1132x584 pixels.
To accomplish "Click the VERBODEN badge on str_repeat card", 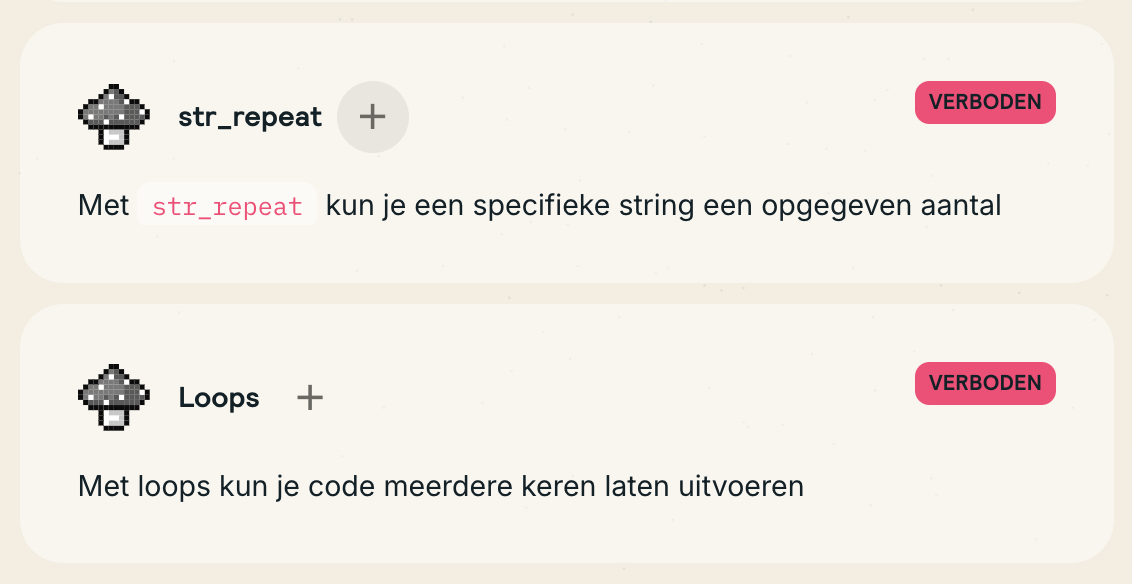I will pos(984,102).
